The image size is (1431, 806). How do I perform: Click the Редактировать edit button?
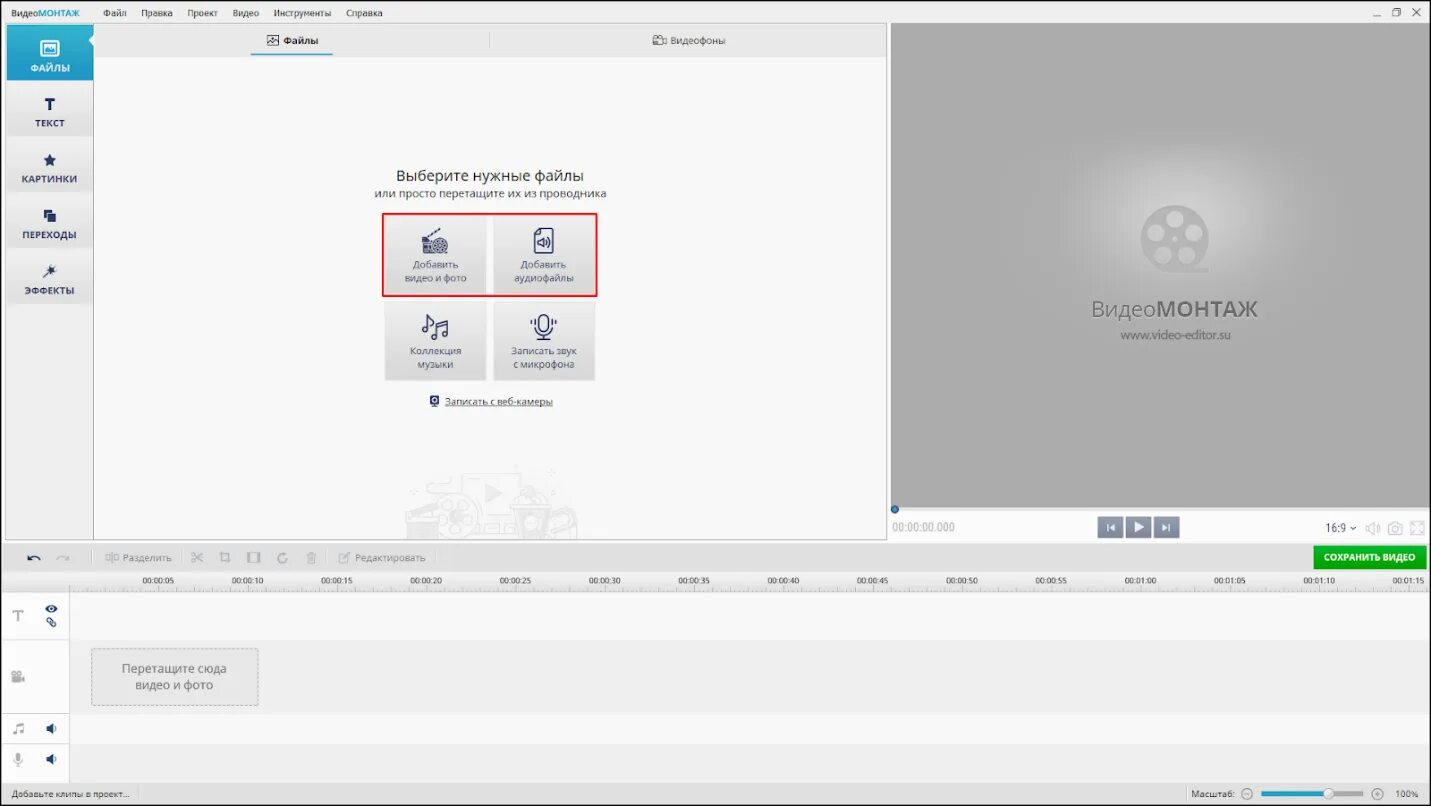click(x=381, y=557)
